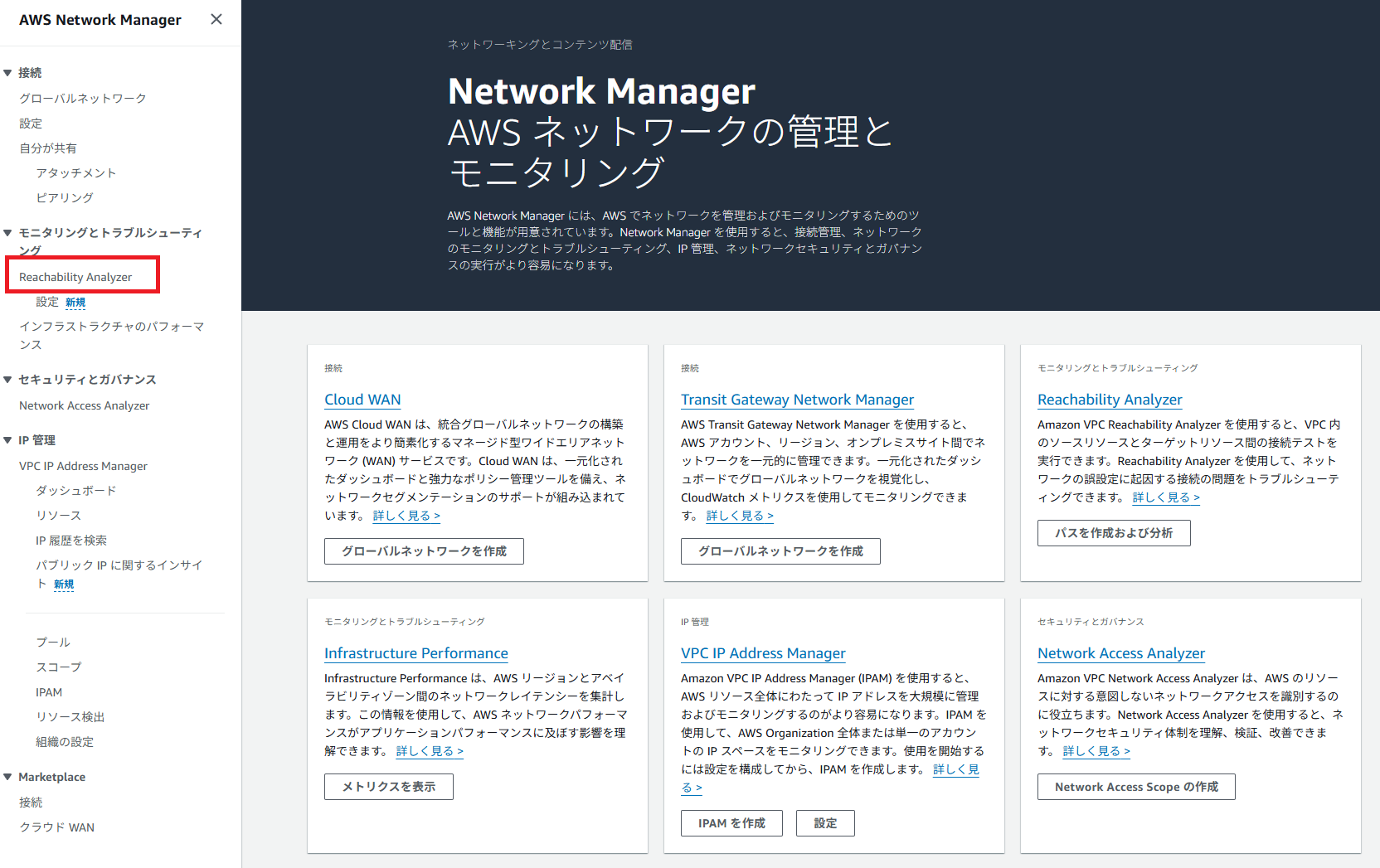
Task: Open クラウド WAN under Marketplace
Action: click(x=57, y=827)
